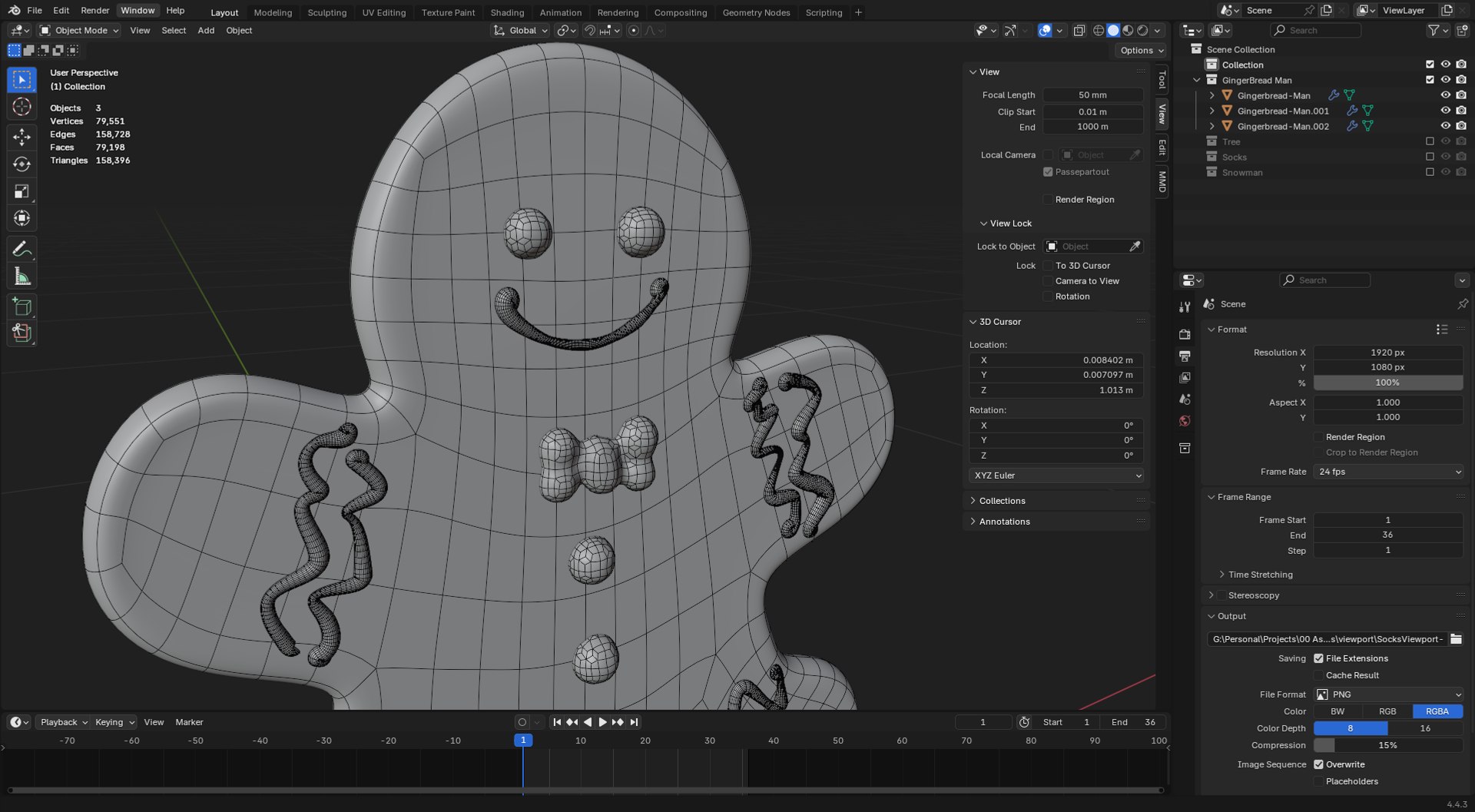Image resolution: width=1475 pixels, height=812 pixels.
Task: Switch to rendered viewport shading icon
Action: coord(1142,31)
